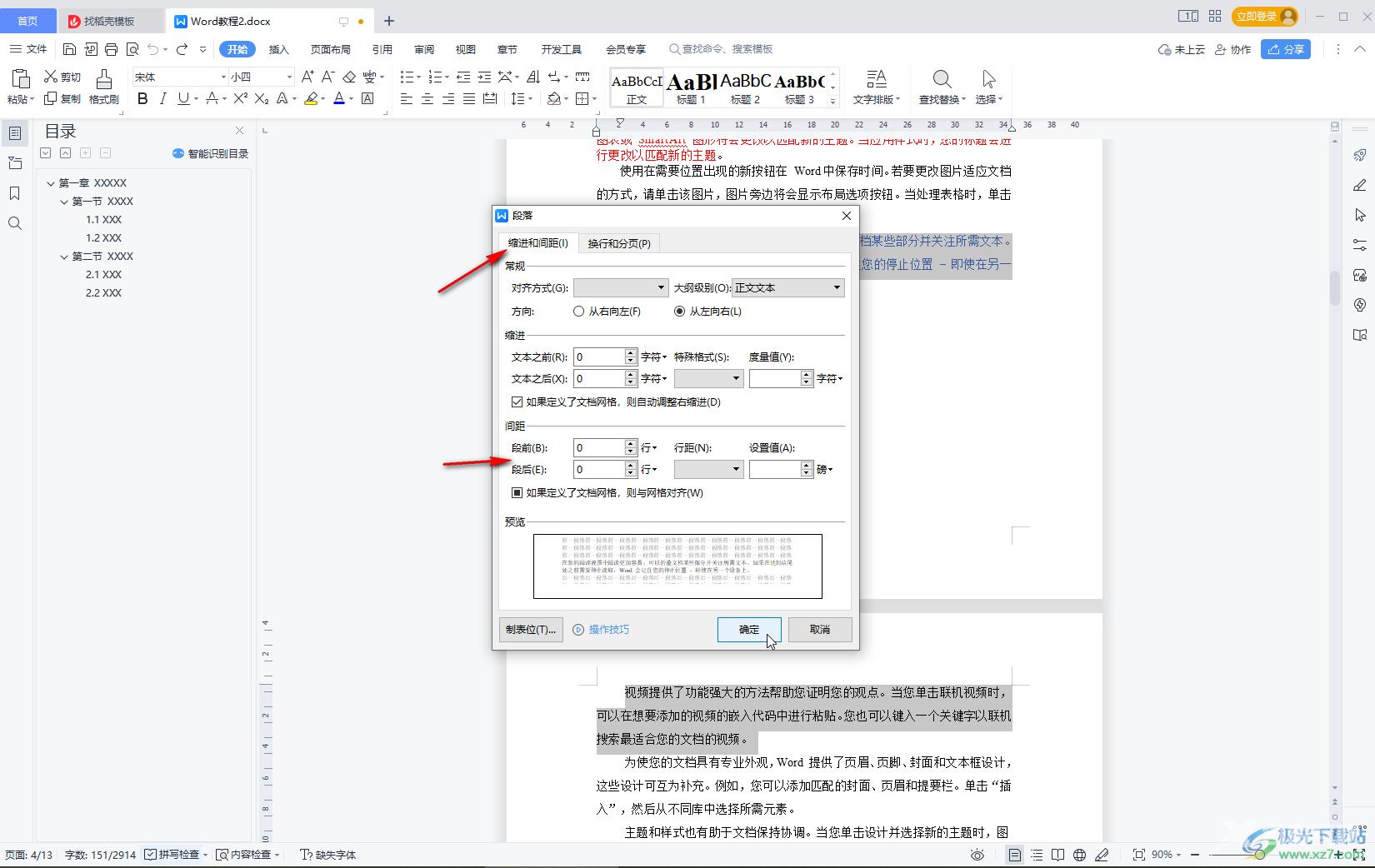Click the 段后 spacing input field
Image resolution: width=1375 pixels, height=868 pixels.
(x=599, y=469)
